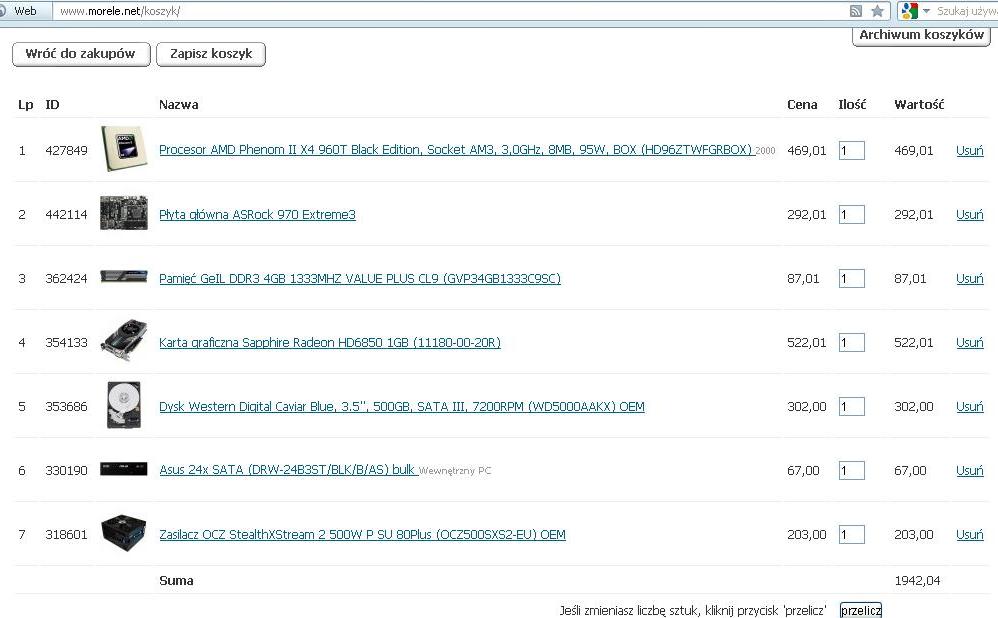998x618 pixels.
Task: Click quantity field for Procesor AMD Phenom
Action: point(852,151)
